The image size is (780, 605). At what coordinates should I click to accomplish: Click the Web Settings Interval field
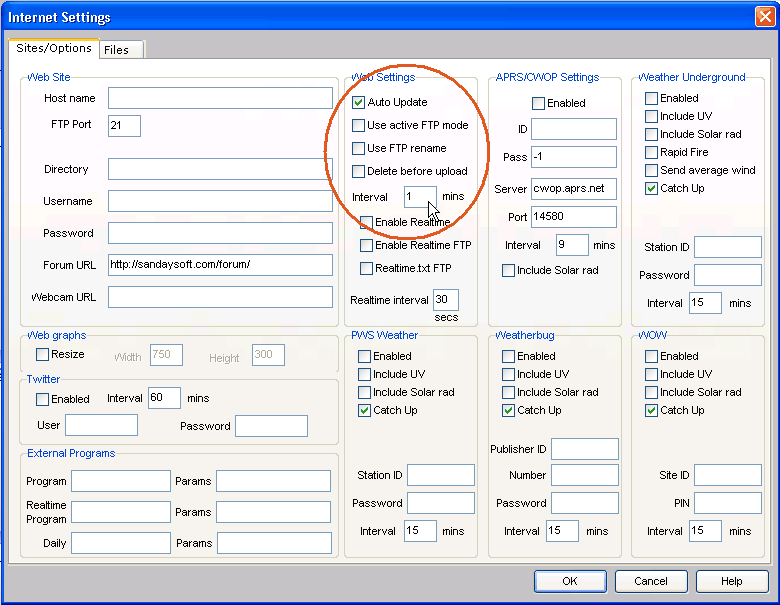[420, 197]
